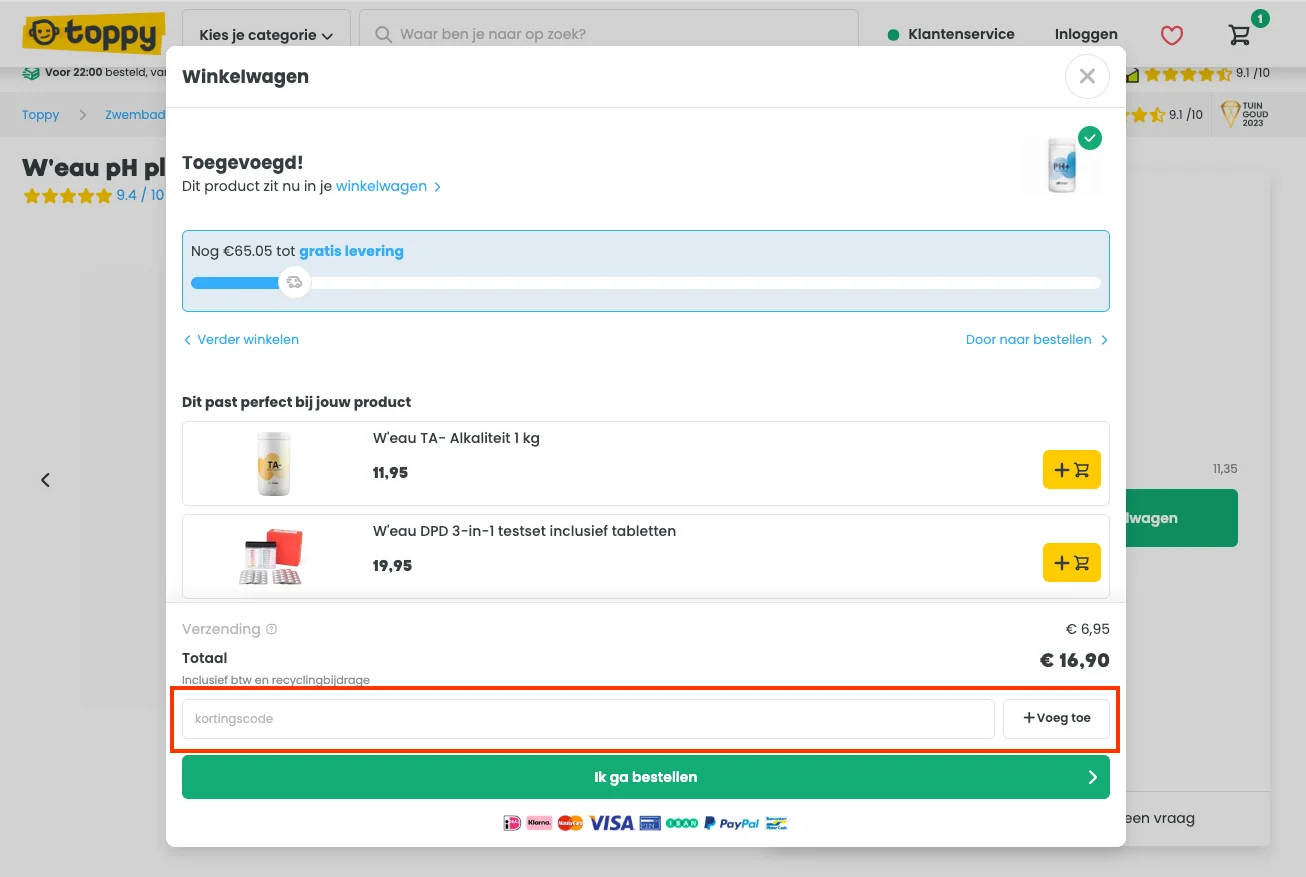The width and height of the screenshot is (1306, 877).
Task: Click the VISA payment icon
Action: pos(611,823)
